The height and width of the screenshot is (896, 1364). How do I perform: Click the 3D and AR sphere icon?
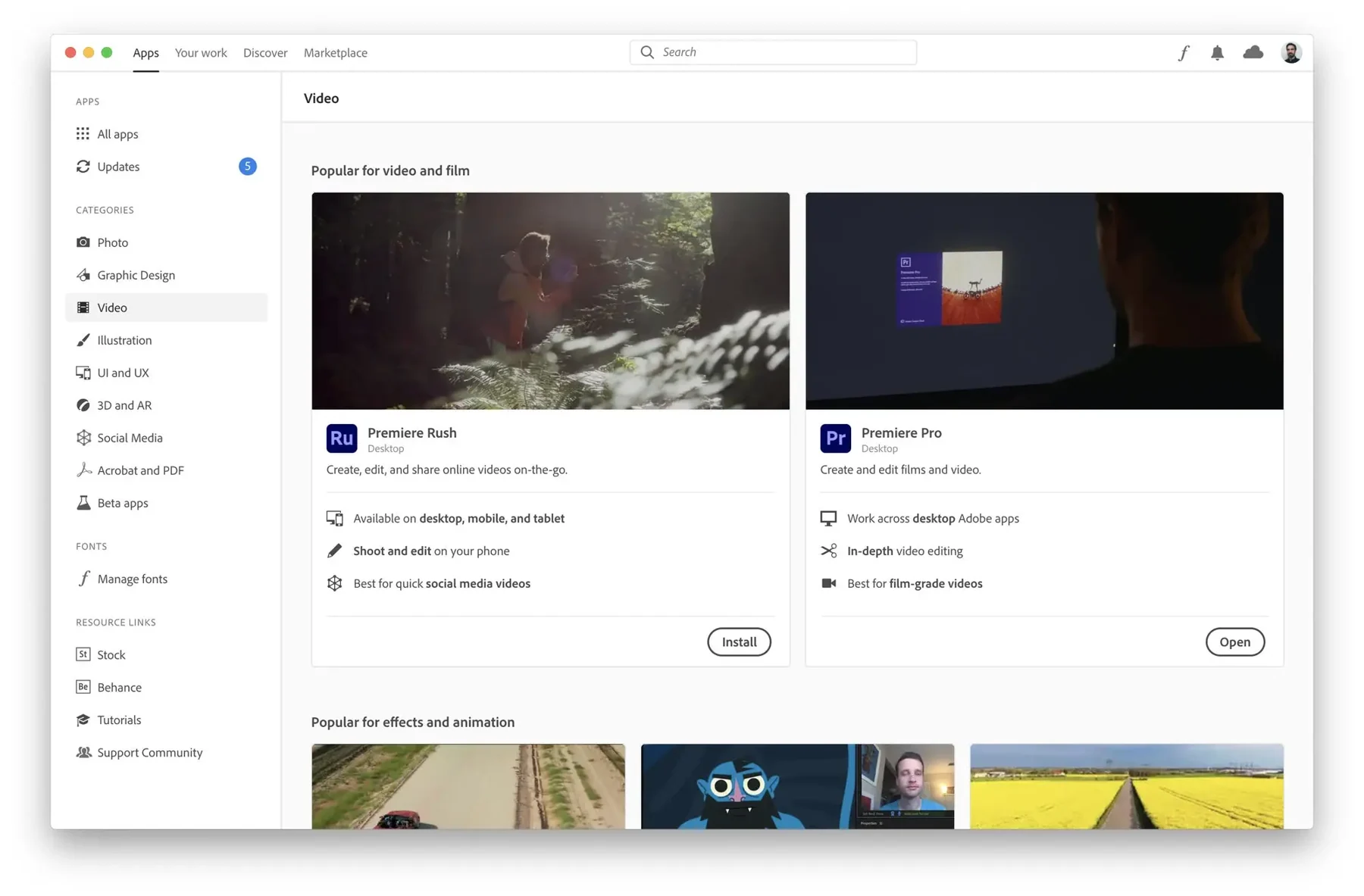coord(83,405)
